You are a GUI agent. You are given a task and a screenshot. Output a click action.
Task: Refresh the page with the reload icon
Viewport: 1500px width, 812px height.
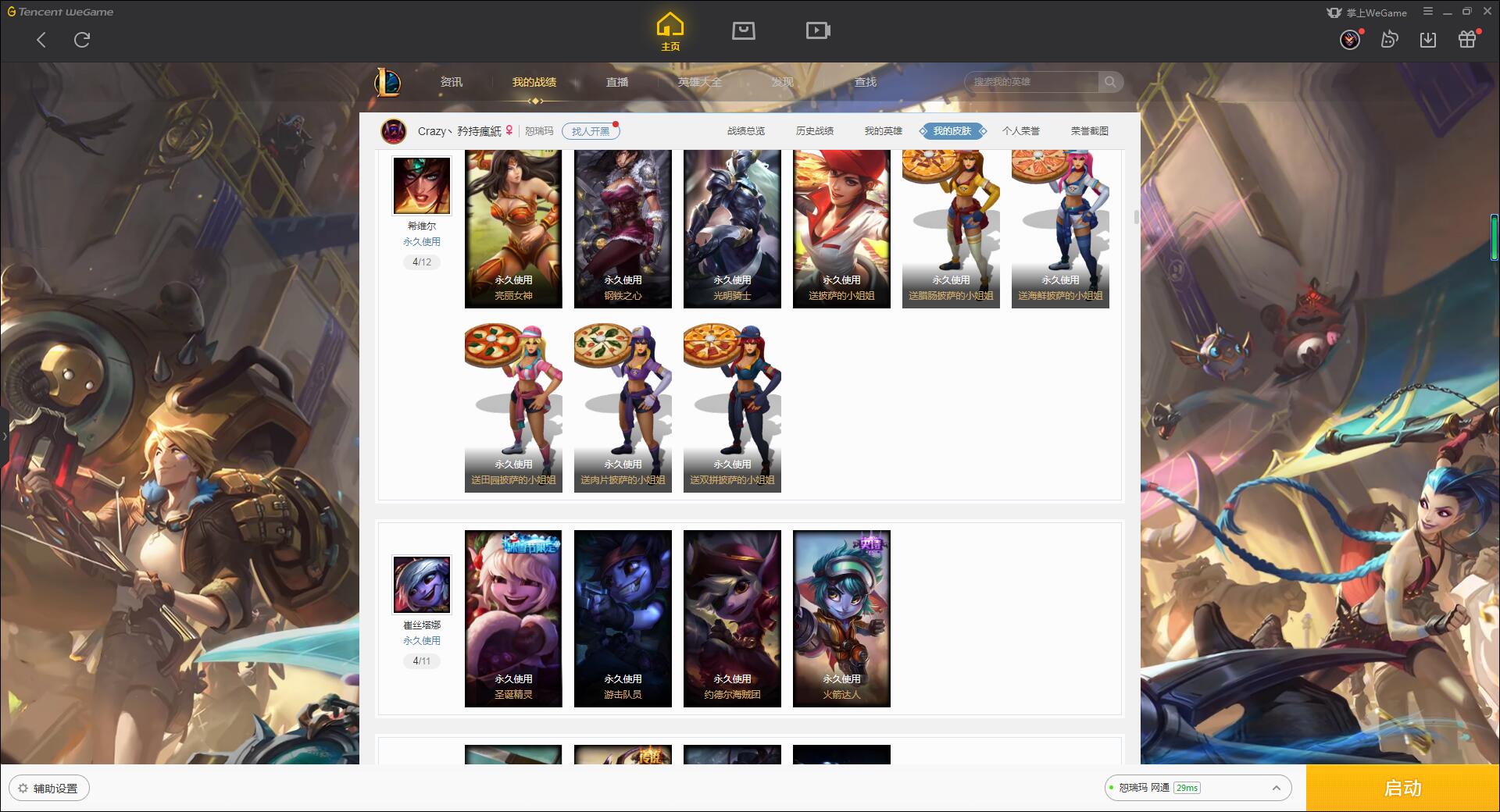(x=82, y=40)
